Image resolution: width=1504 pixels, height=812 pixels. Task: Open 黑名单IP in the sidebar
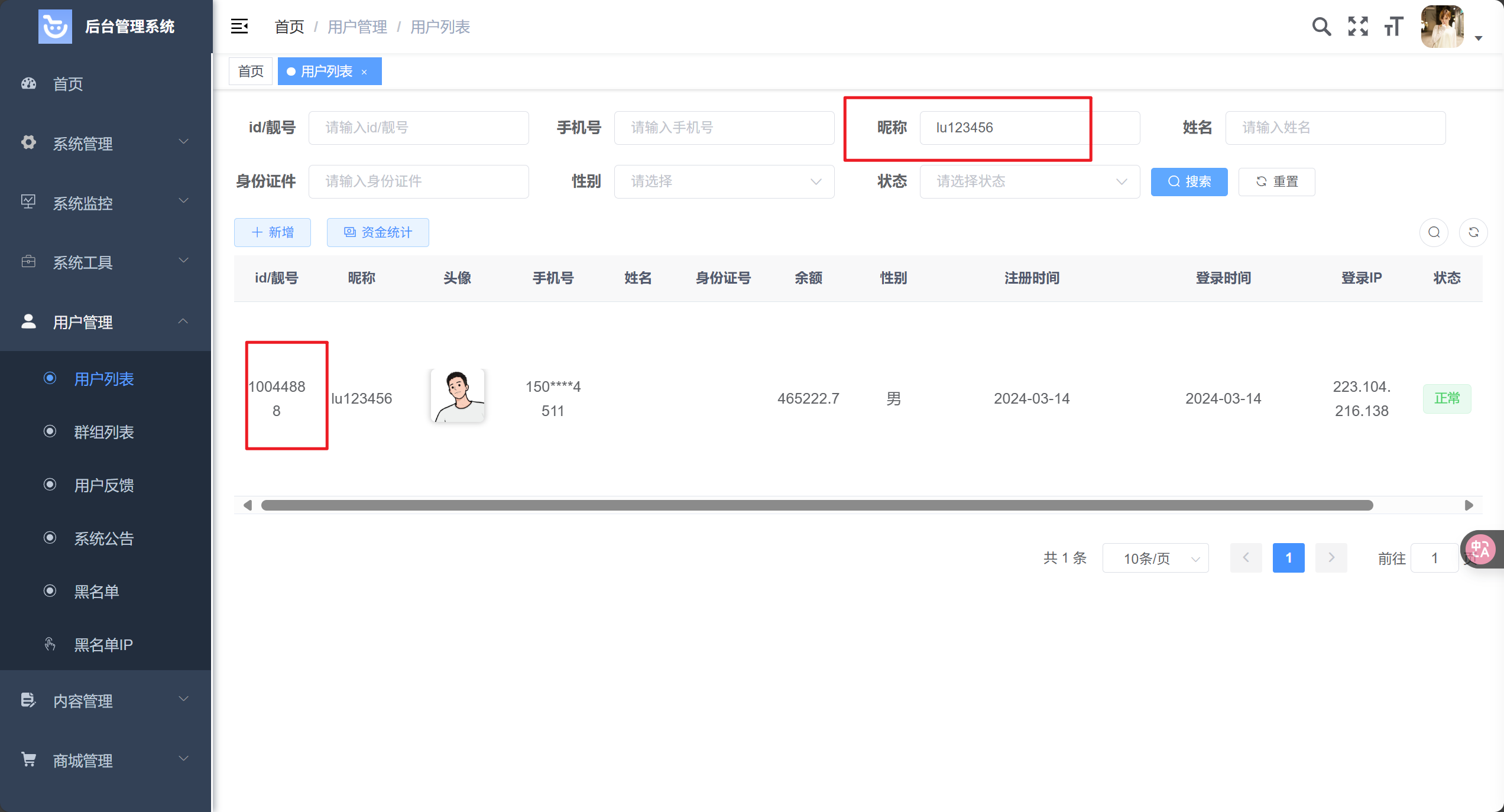click(x=103, y=645)
